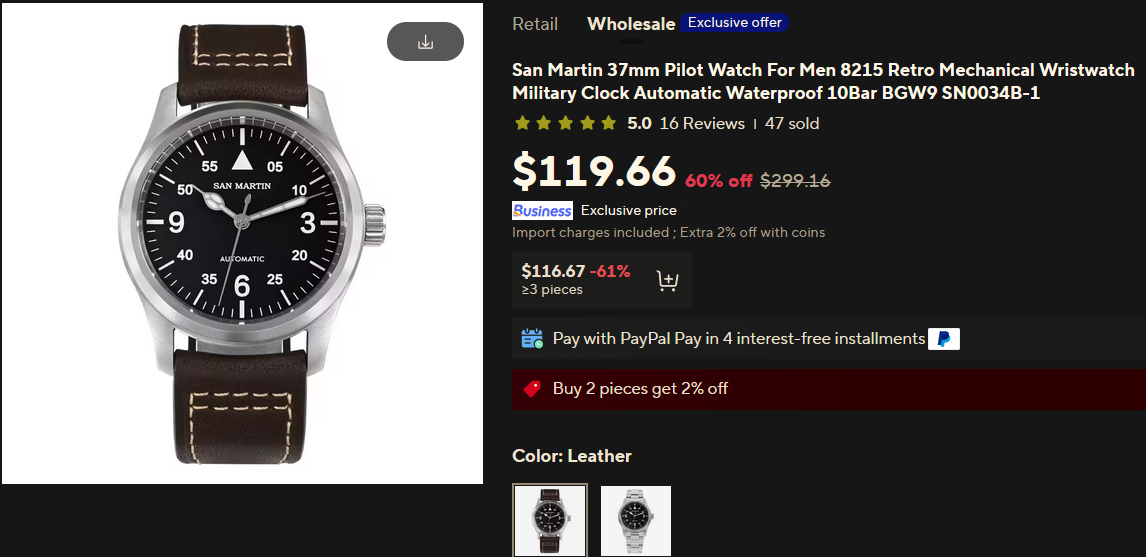The height and width of the screenshot is (557, 1146).
Task: Switch to the Wholesale tab
Action: pyautogui.click(x=630, y=24)
